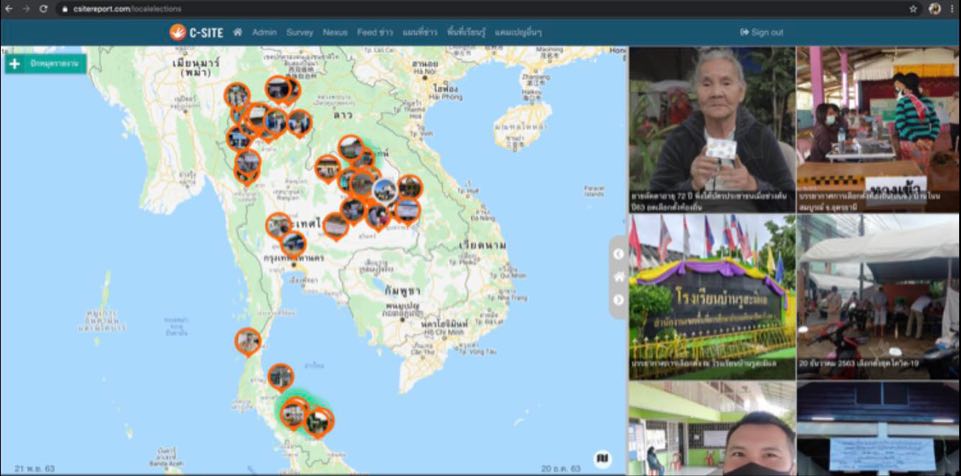961x476 pixels.
Task: Click the marker north-west of the Bangkok marker
Action: click(279, 225)
